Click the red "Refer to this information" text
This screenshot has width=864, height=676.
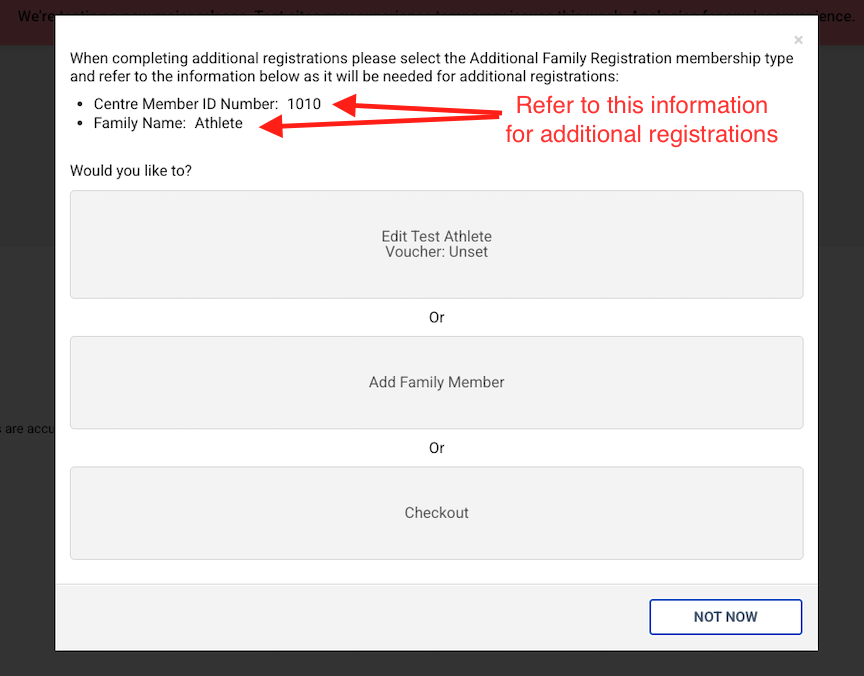pyautogui.click(x=641, y=105)
